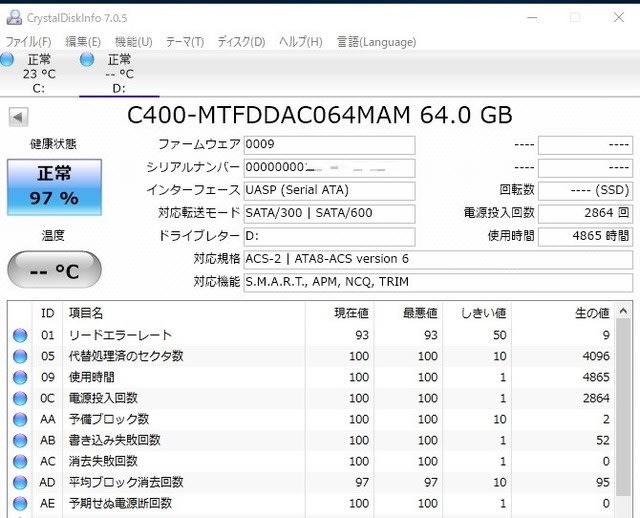Click the 電源投入回数 field showing 2864 回

click(x=586, y=213)
